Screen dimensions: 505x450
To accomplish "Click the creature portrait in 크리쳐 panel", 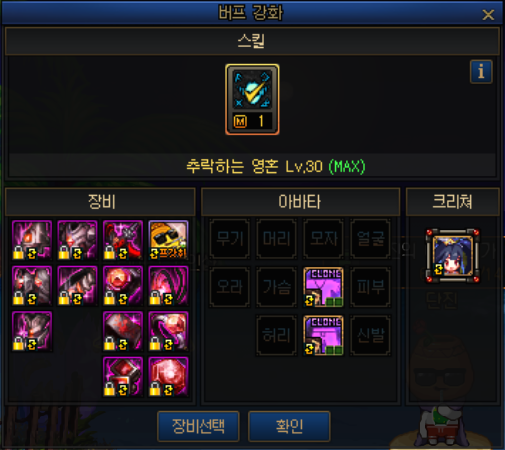I will pyautogui.click(x=453, y=256).
